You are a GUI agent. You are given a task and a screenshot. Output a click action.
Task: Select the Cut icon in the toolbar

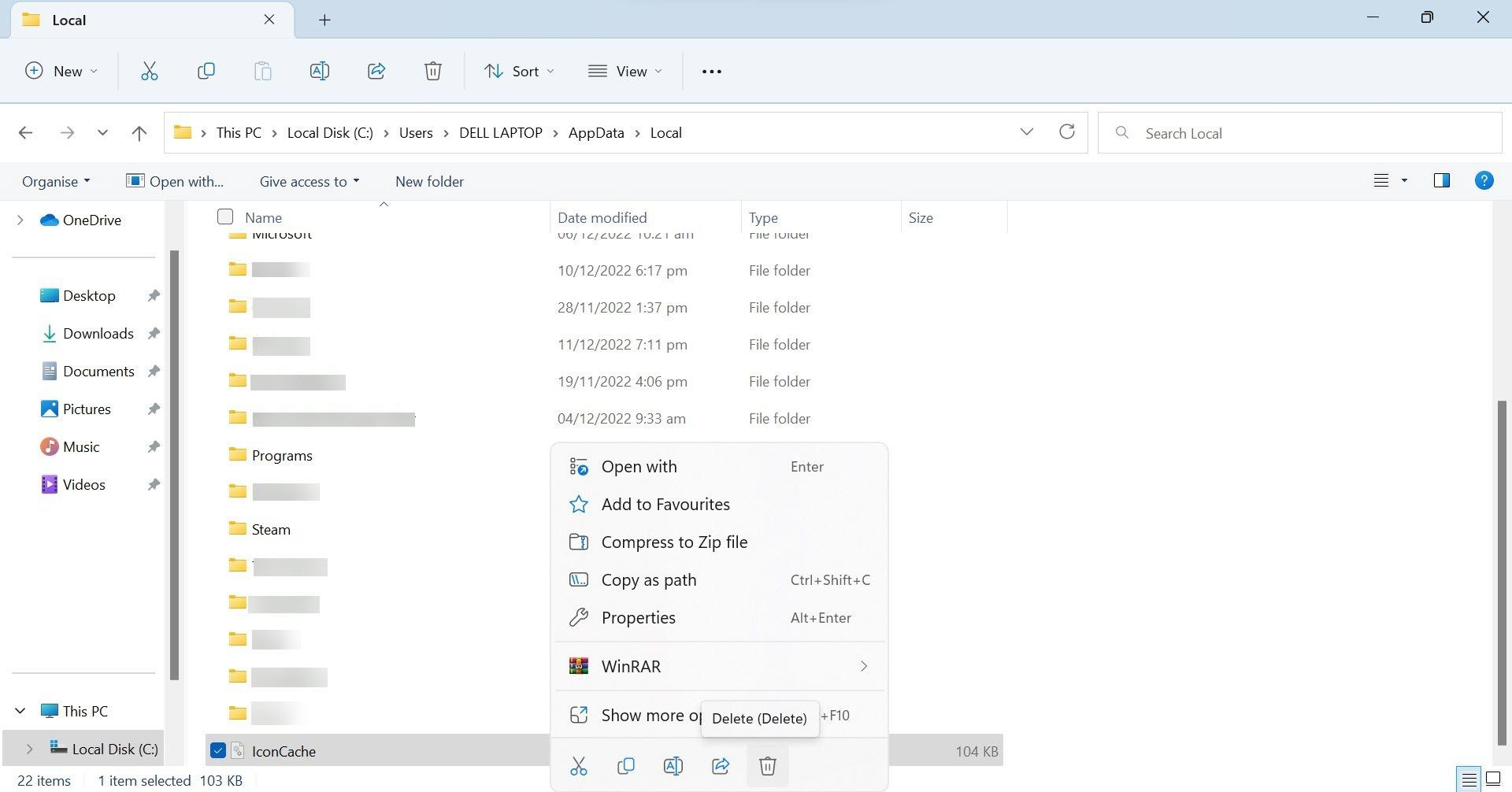point(150,71)
